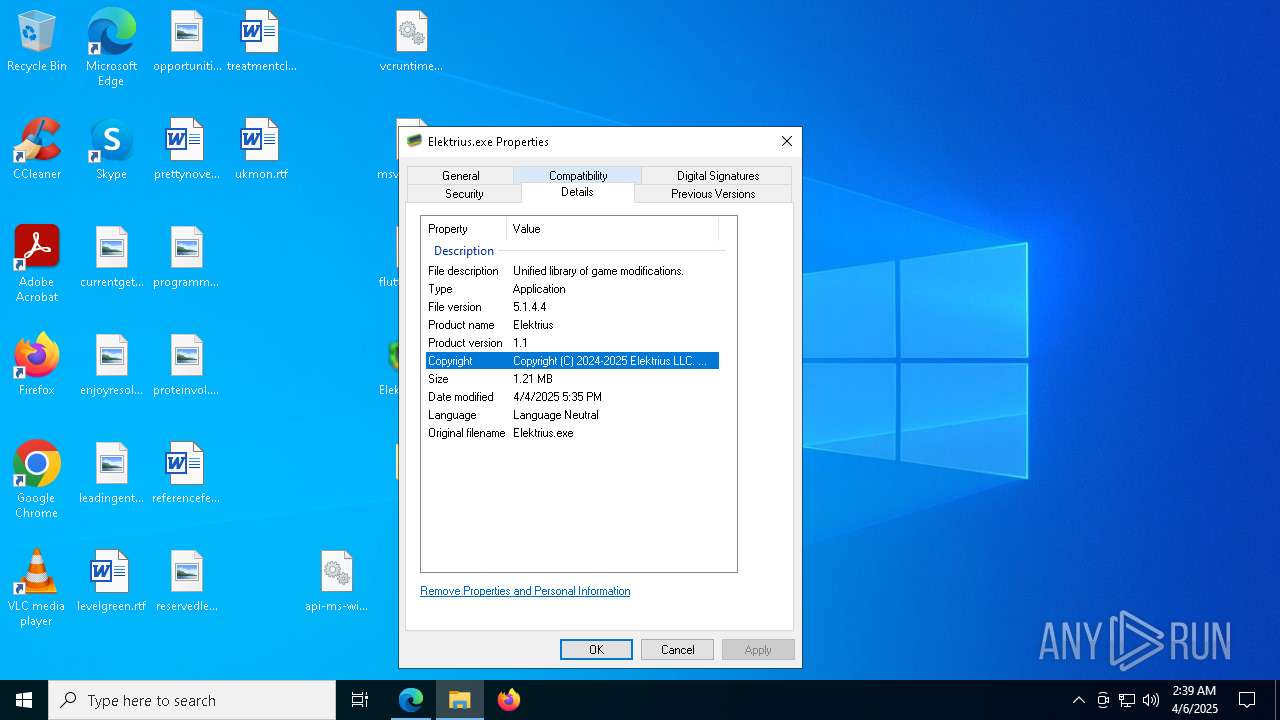Screen dimensions: 1280x720
Task: Select the File version 5.1.4.4 row
Action: point(572,307)
